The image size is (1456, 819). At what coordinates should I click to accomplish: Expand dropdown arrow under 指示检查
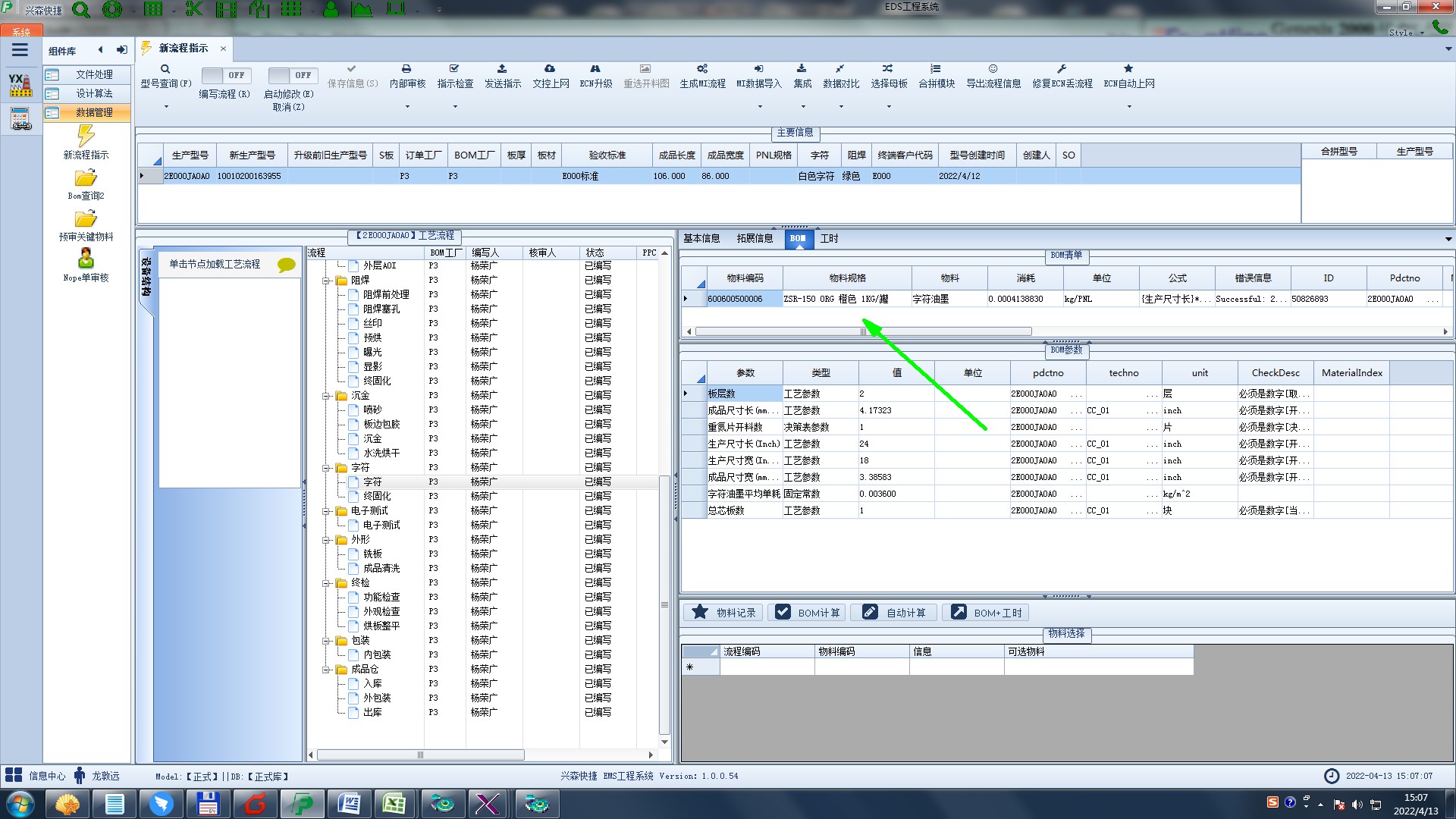point(455,106)
